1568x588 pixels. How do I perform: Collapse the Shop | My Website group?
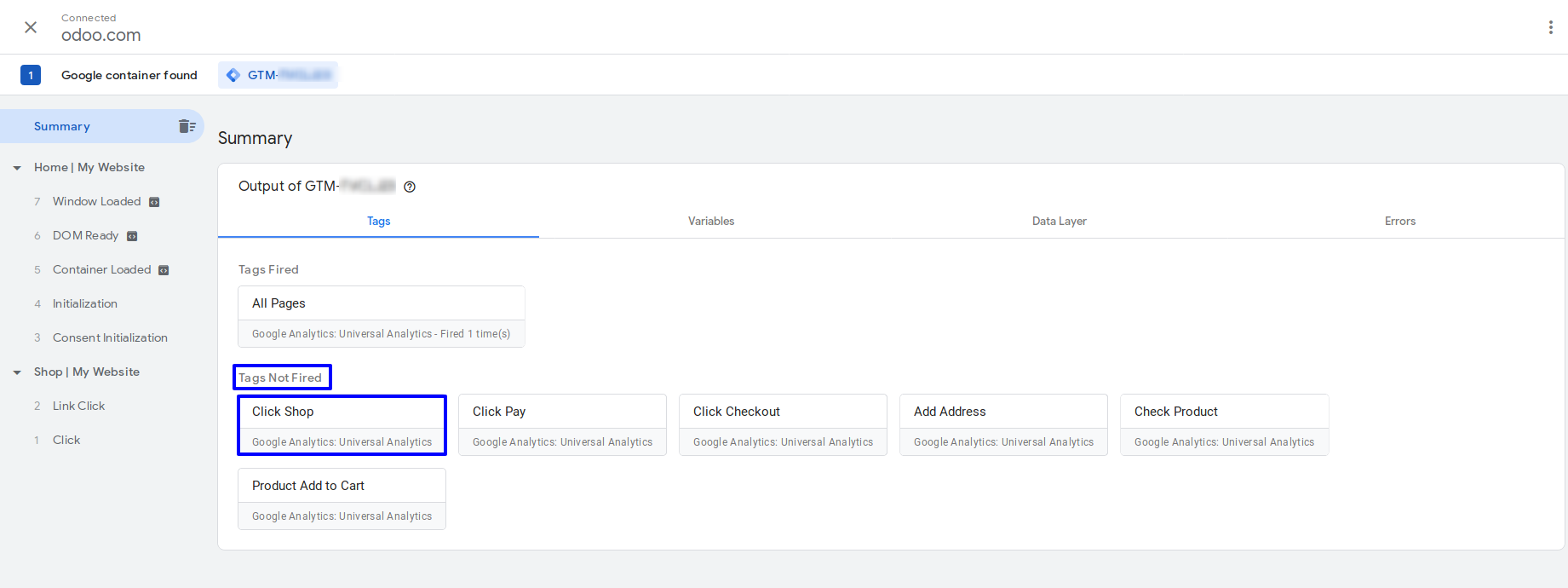tap(17, 372)
